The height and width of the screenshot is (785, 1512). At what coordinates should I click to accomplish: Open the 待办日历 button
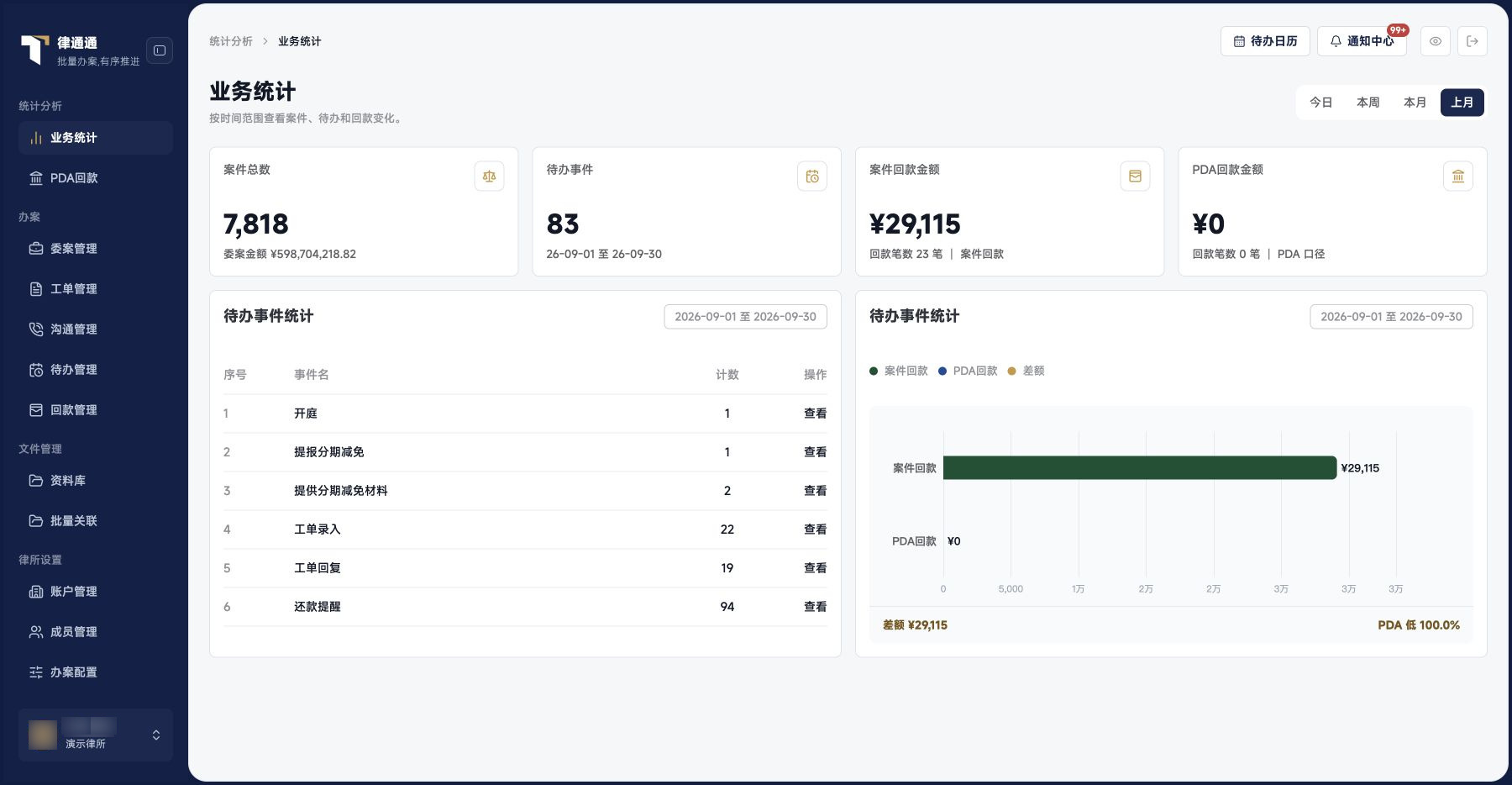[1265, 41]
